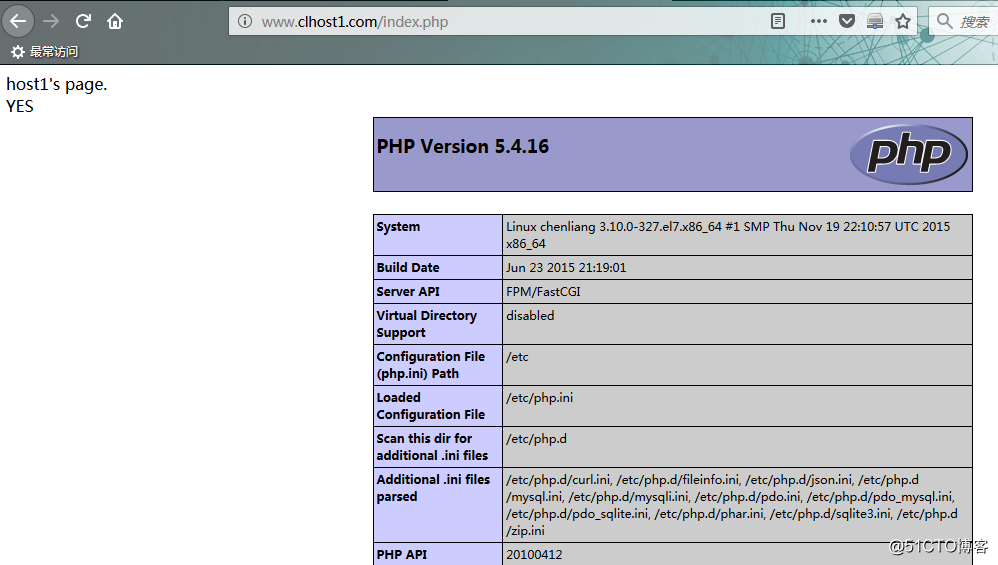
Task: Click the magnifier icon in search box
Action: click(x=945, y=22)
